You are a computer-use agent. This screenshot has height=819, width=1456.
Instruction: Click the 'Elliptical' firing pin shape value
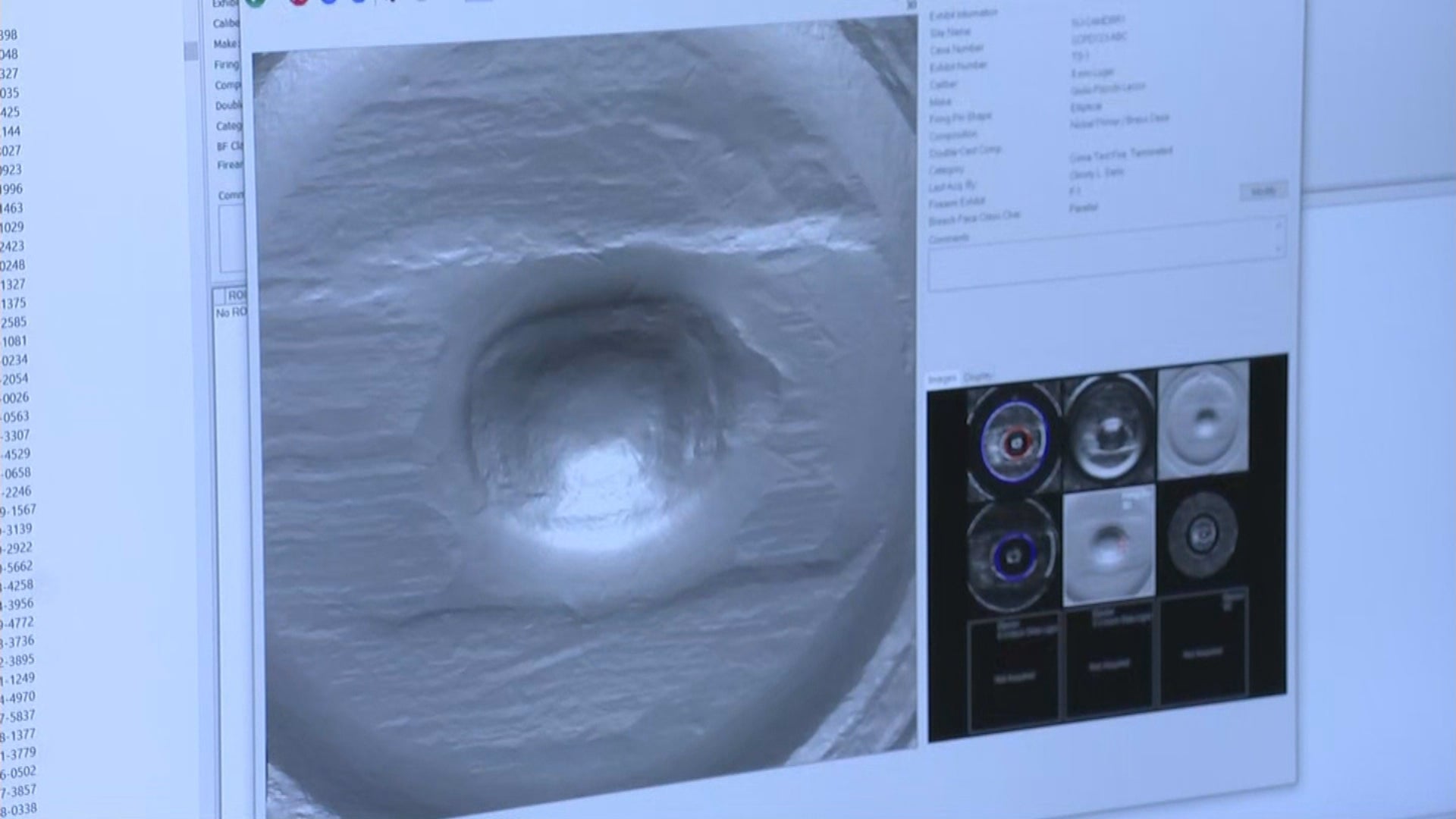pos(1086,107)
